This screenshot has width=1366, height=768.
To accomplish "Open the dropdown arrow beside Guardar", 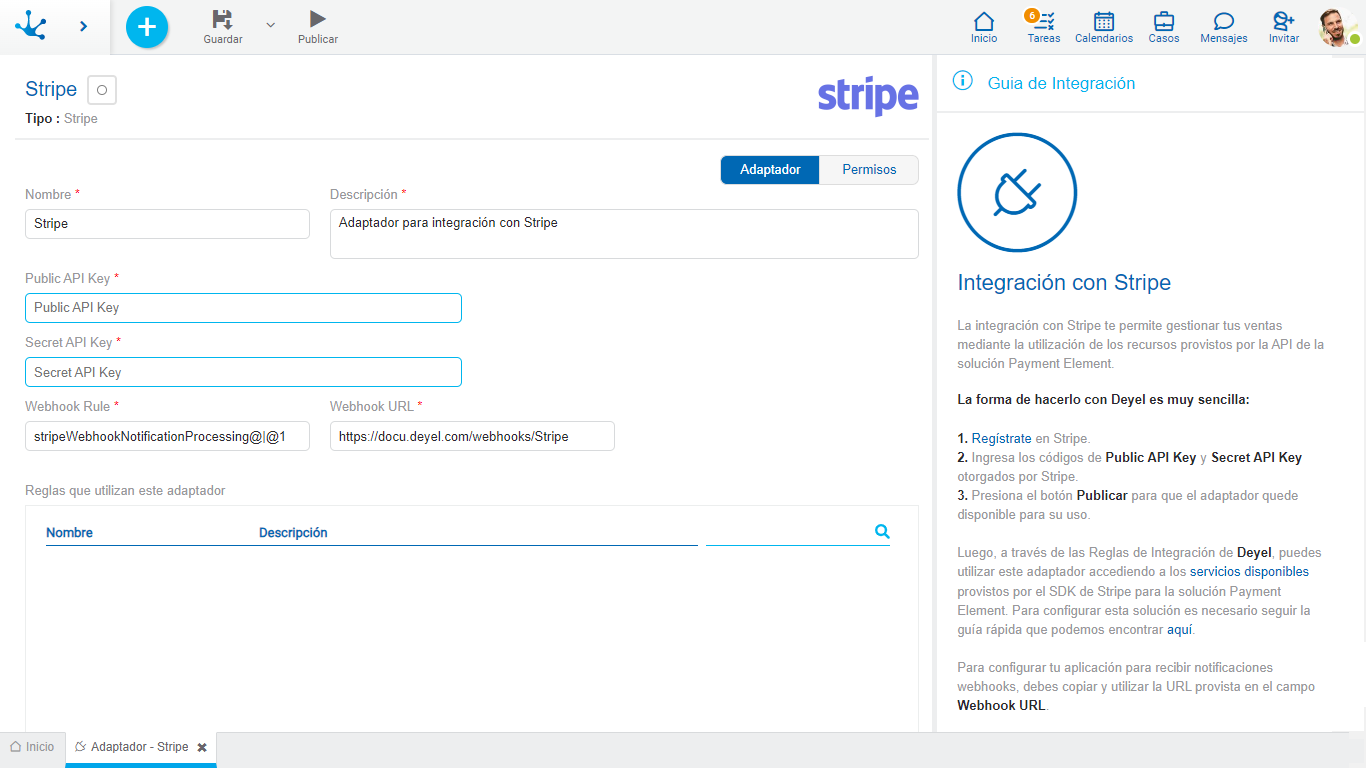I will tap(270, 24).
